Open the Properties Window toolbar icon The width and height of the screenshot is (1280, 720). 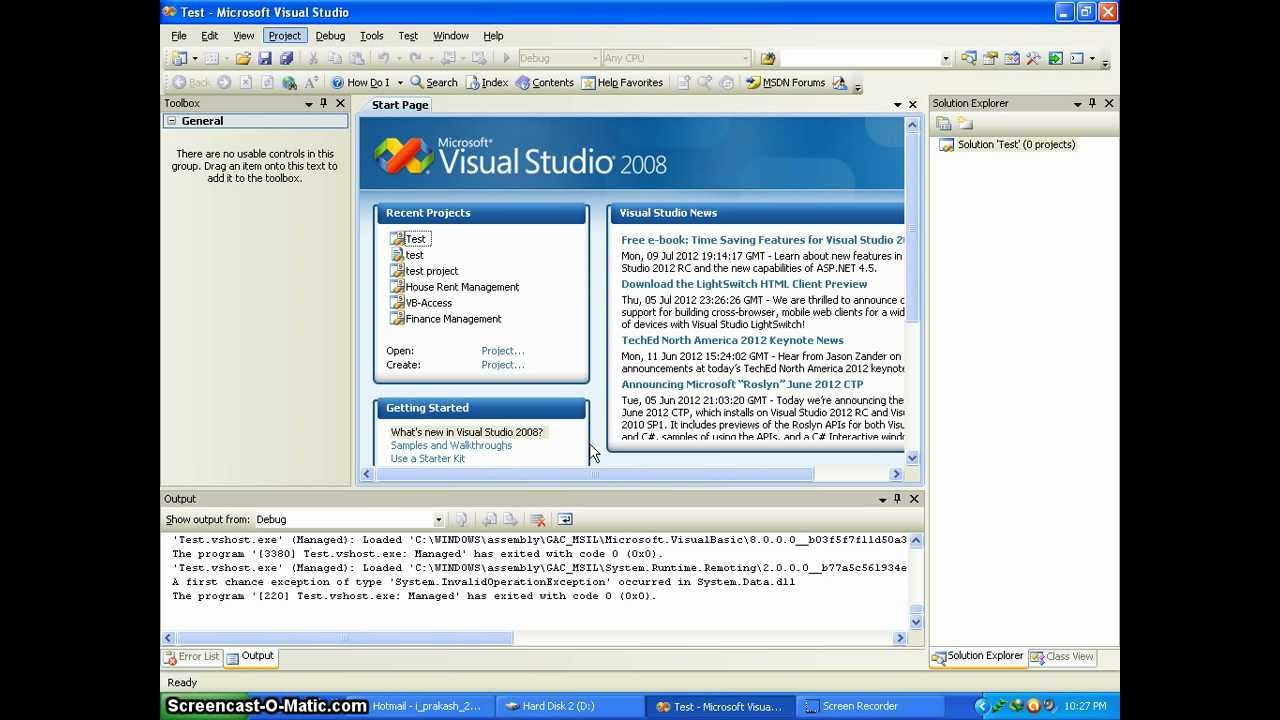coord(990,59)
